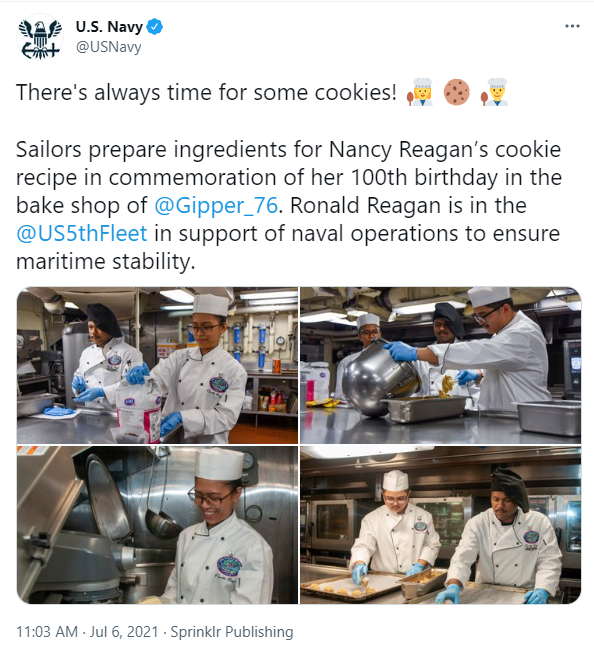
Task: Click the blue verified badge icon
Action: (x=155, y=27)
